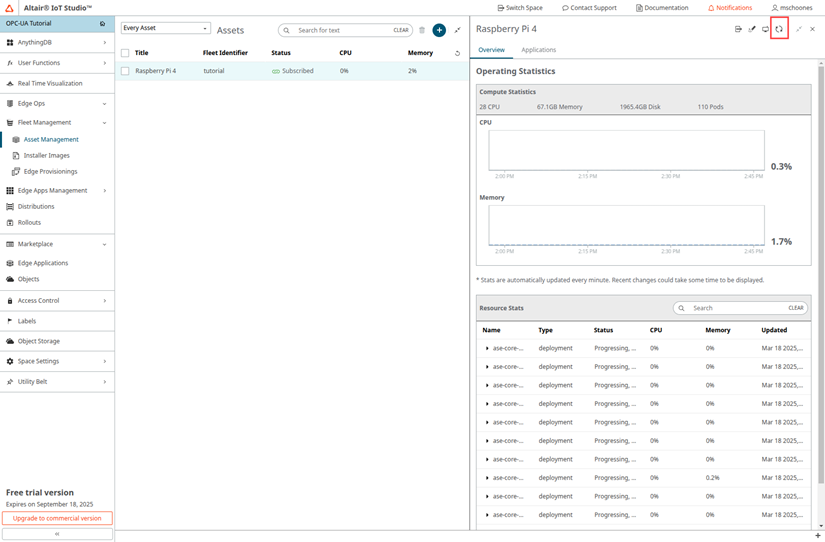The height and width of the screenshot is (542, 825).
Task: Click Switch Space in the top bar
Action: click(520, 8)
